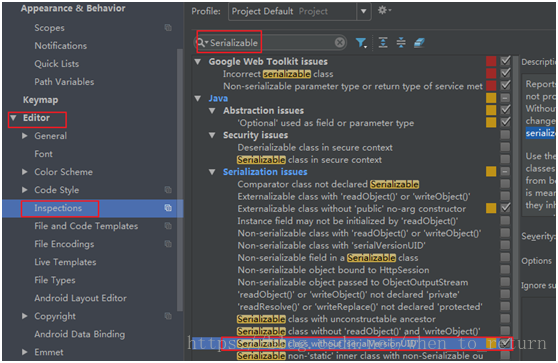The width and height of the screenshot is (558, 363).
Task: Select Inspections settings page
Action: tap(58, 208)
